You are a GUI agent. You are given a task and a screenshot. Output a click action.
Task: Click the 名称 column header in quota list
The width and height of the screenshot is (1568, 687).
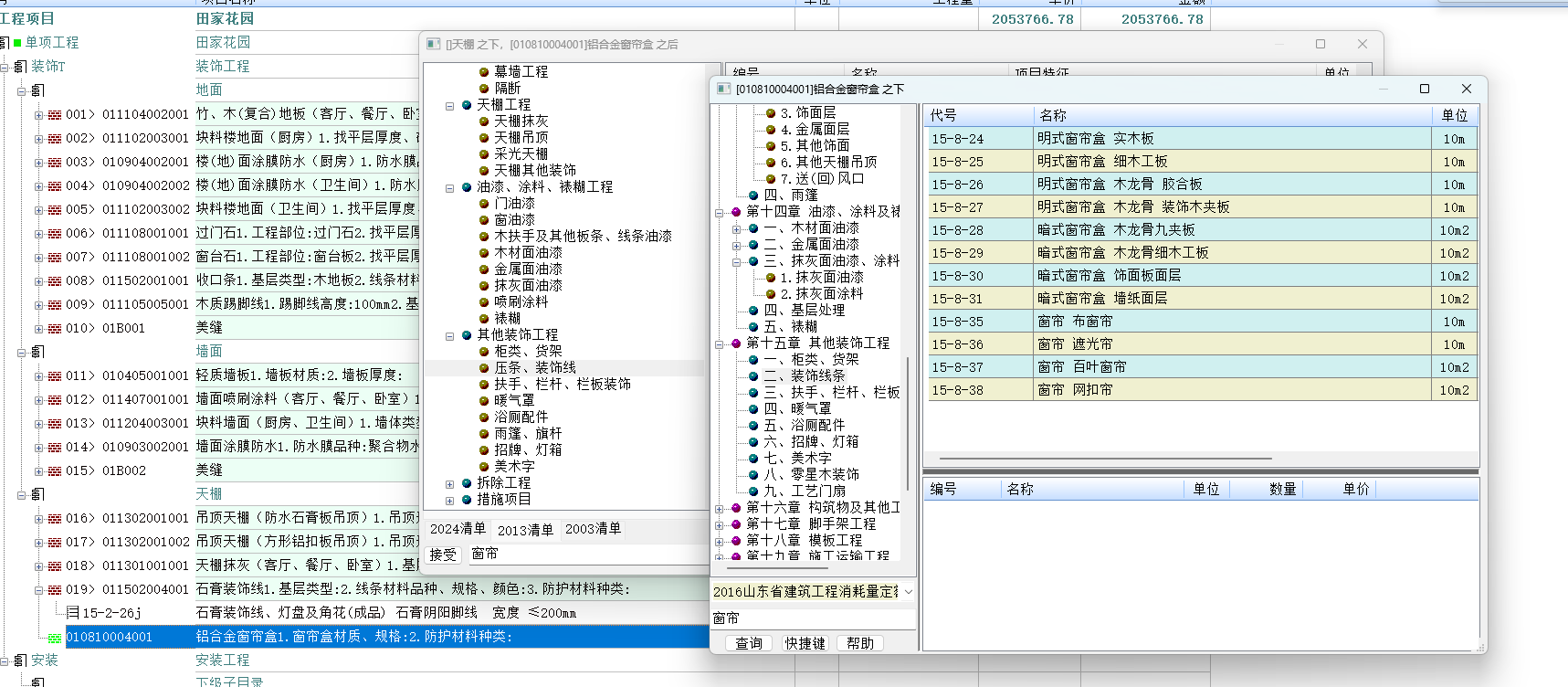1233,115
